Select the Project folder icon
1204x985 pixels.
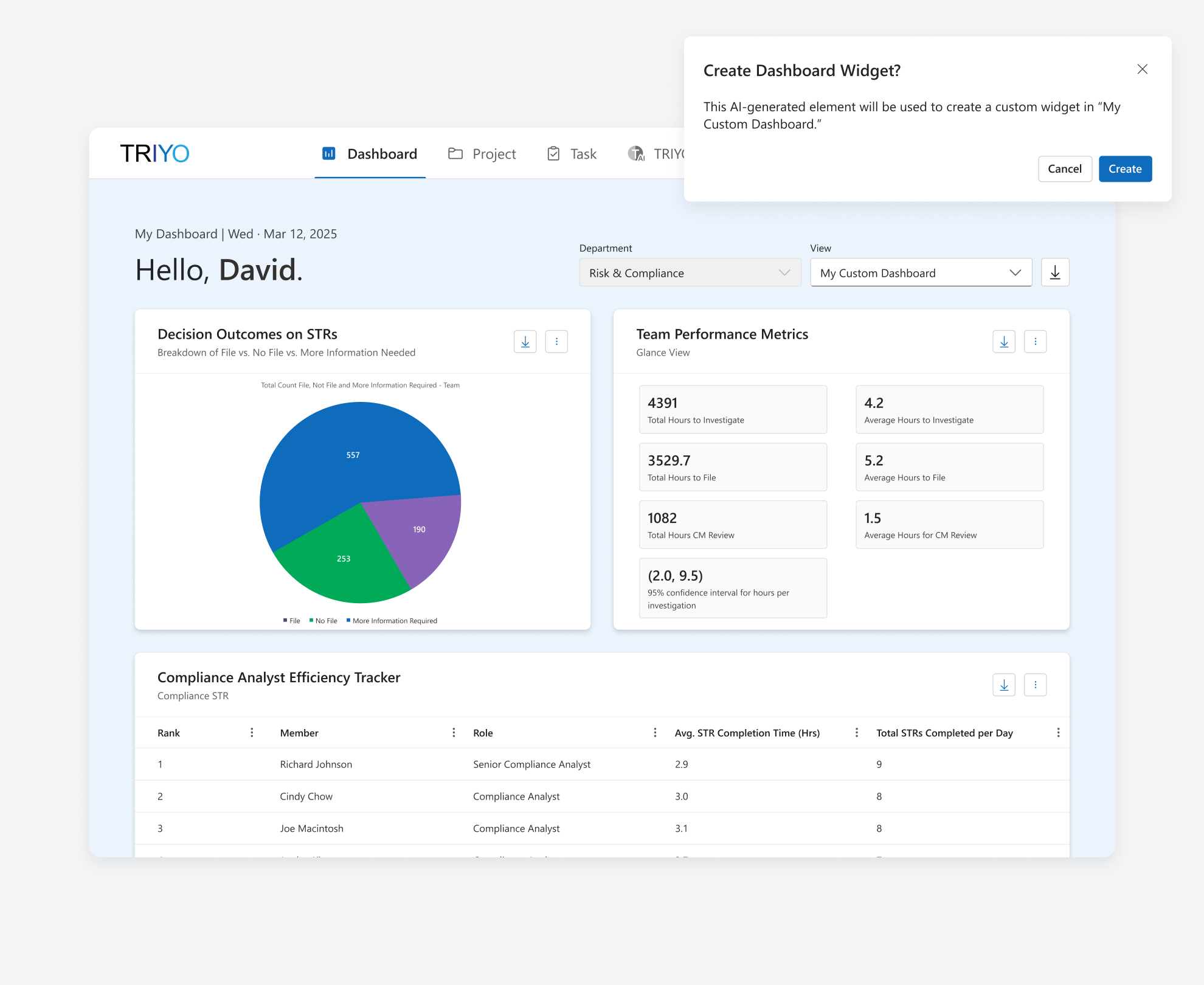pyautogui.click(x=455, y=154)
